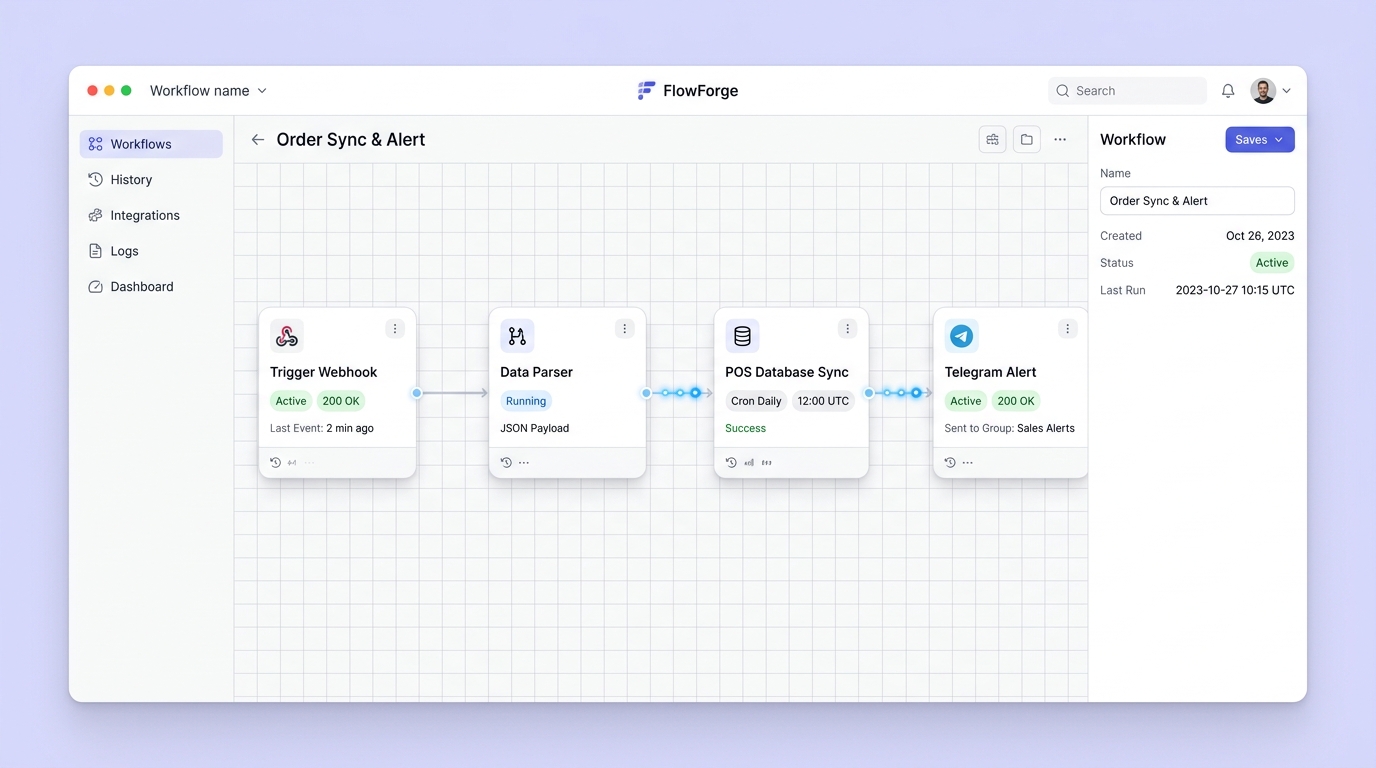The width and height of the screenshot is (1376, 768).
Task: Click the FlowForge logo
Action: click(x=688, y=91)
